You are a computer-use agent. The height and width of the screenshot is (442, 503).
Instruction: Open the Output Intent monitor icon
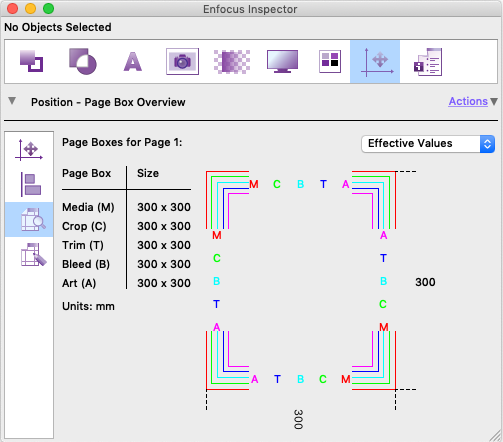tap(282, 61)
